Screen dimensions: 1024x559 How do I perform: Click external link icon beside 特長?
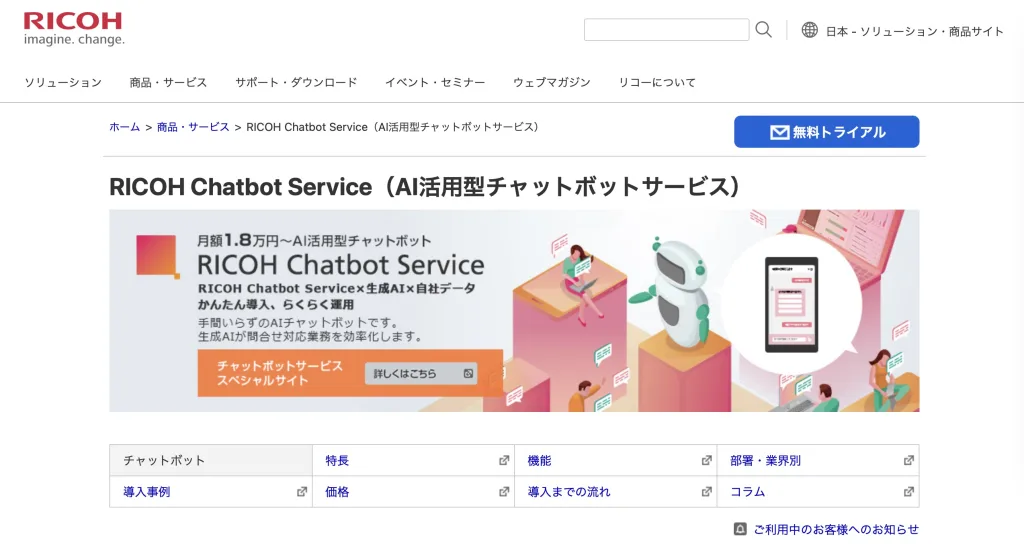point(504,460)
